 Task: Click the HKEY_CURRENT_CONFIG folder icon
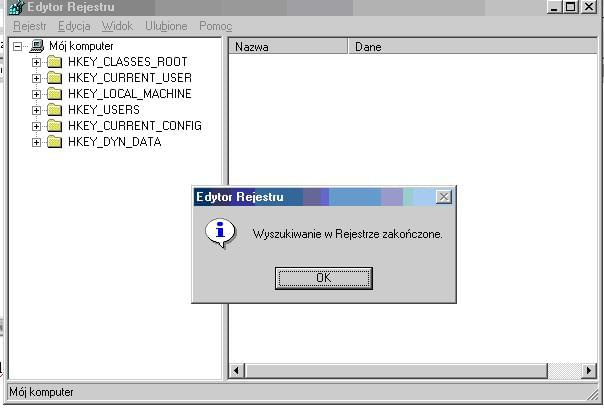pyautogui.click(x=54, y=126)
